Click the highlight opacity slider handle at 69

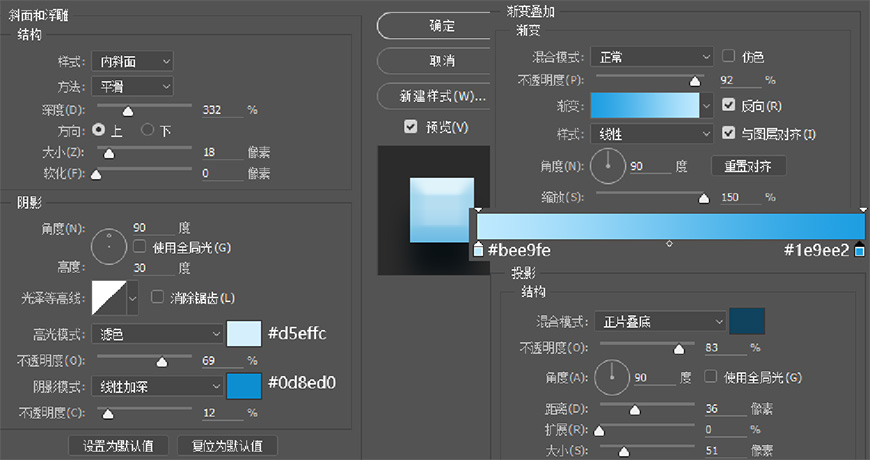[x=161, y=362]
